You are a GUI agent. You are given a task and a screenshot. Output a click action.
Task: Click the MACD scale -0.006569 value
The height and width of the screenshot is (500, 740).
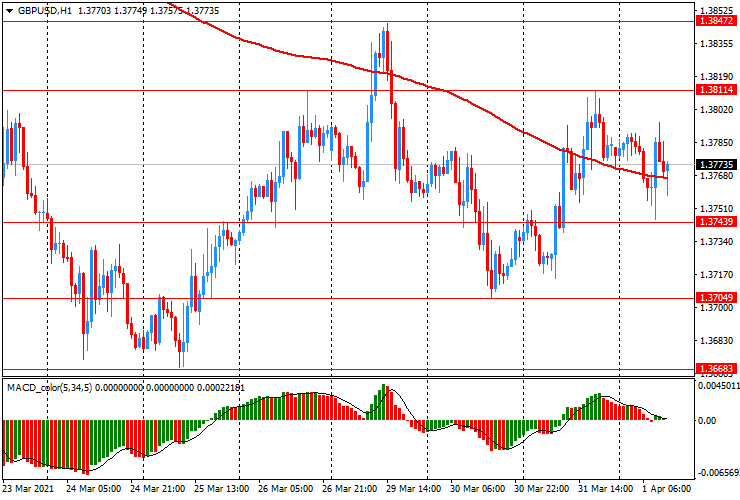[x=718, y=473]
